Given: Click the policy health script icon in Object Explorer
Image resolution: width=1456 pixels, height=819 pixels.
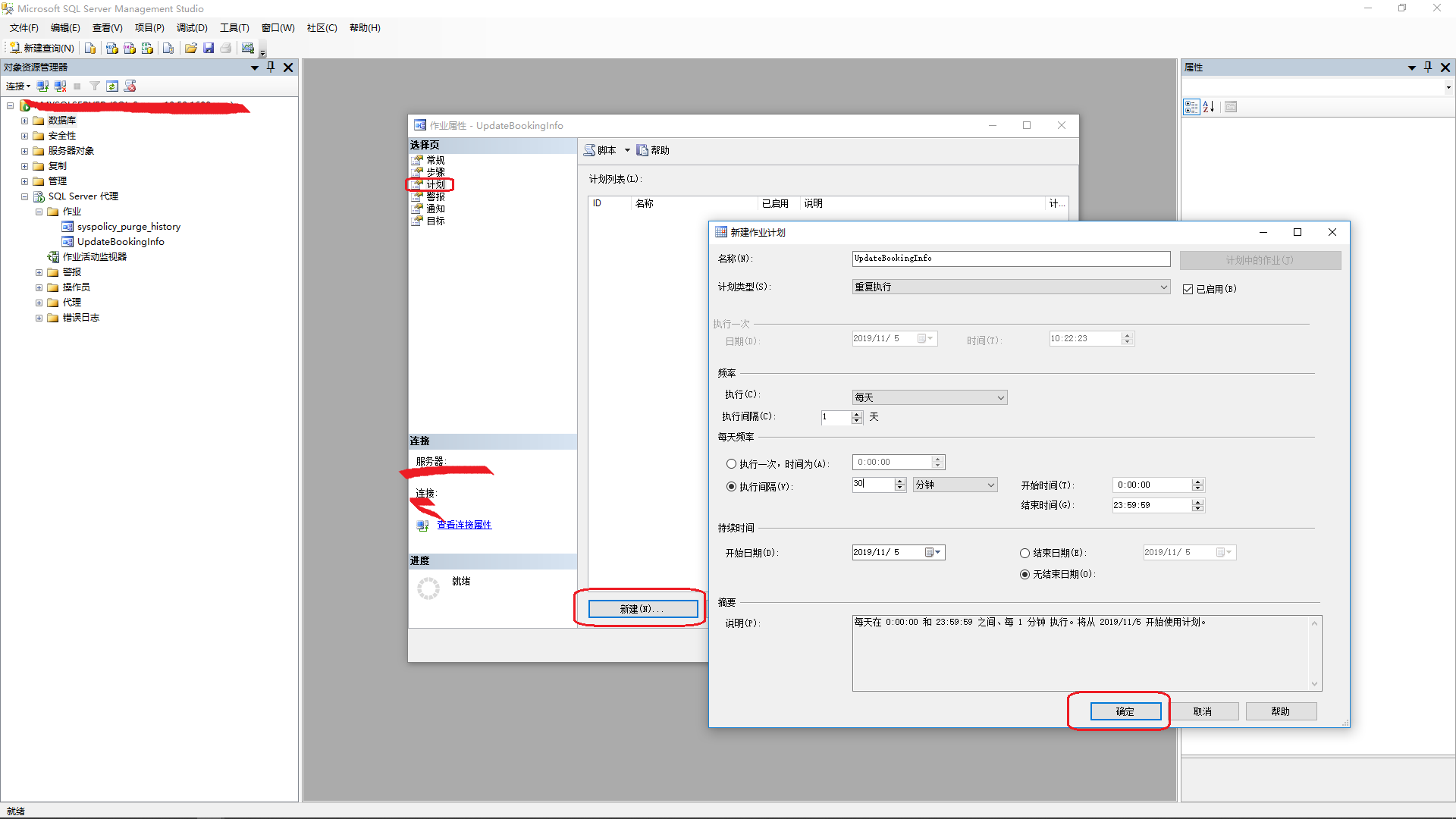Looking at the screenshot, I should (x=130, y=86).
